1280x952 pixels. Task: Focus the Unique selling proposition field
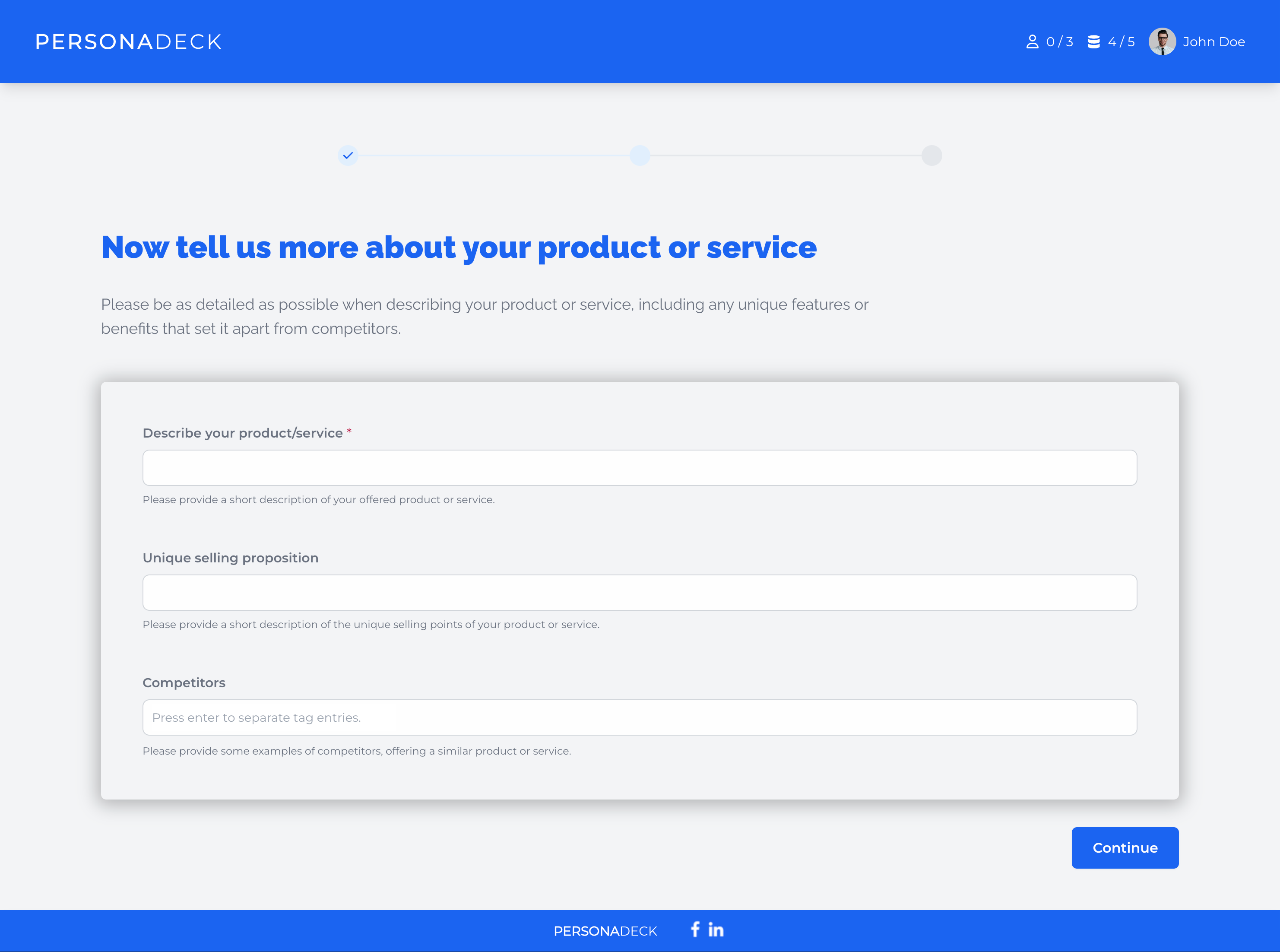pos(640,592)
